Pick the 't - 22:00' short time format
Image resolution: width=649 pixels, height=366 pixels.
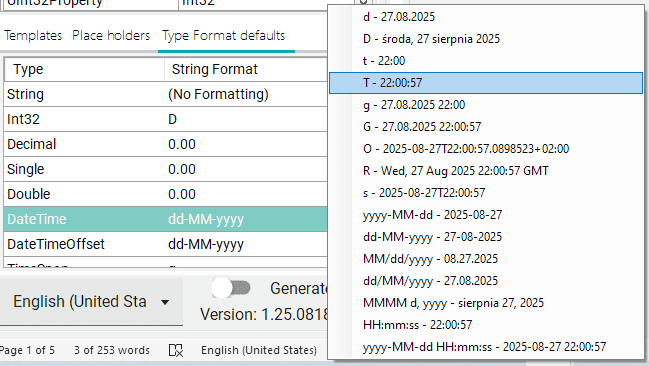(486, 61)
